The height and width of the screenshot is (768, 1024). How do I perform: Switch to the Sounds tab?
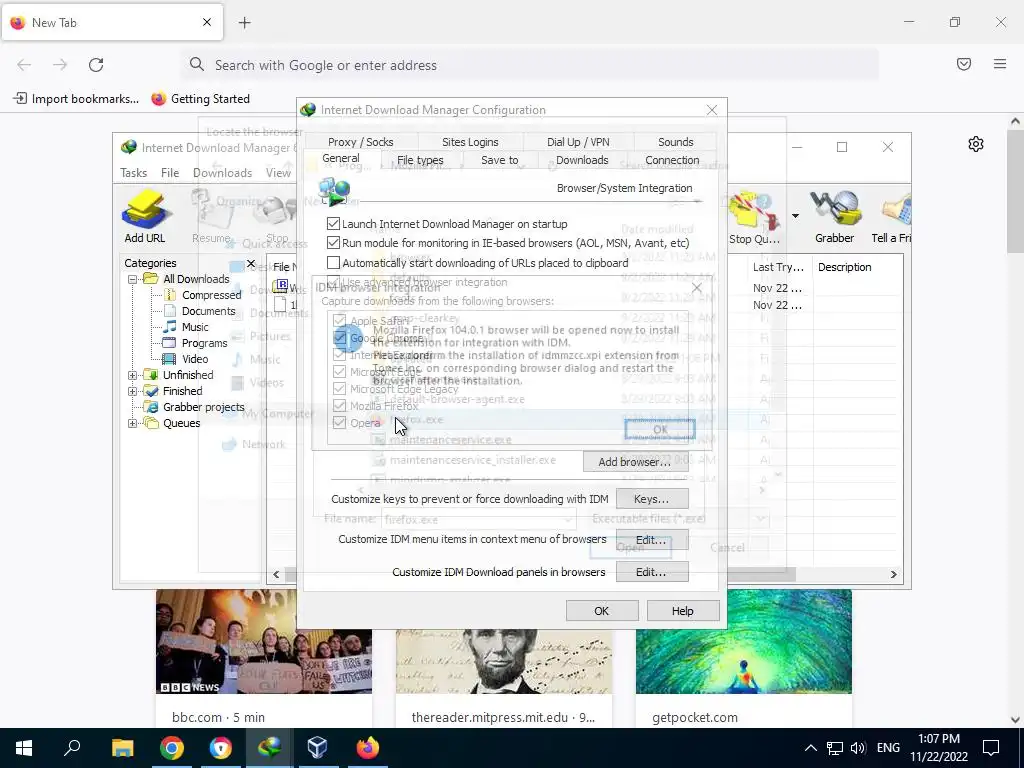tap(675, 142)
